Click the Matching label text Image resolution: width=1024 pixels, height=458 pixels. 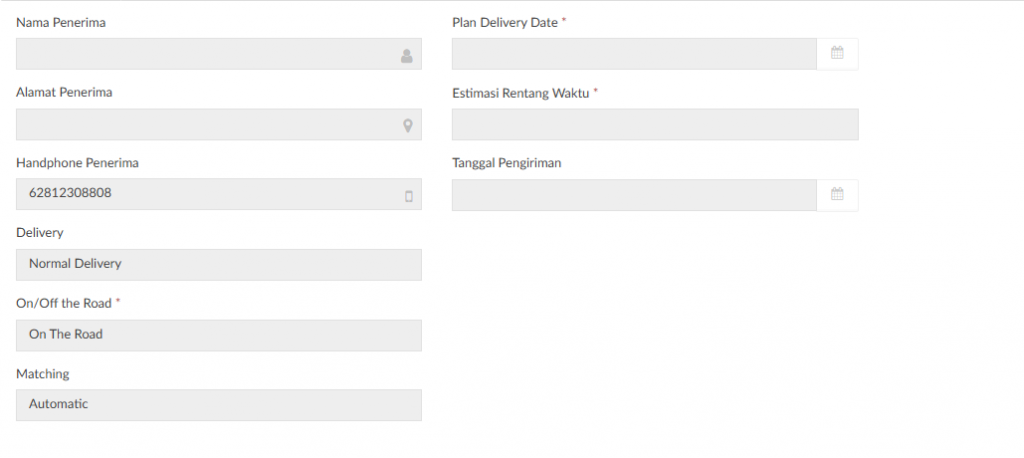pos(43,374)
